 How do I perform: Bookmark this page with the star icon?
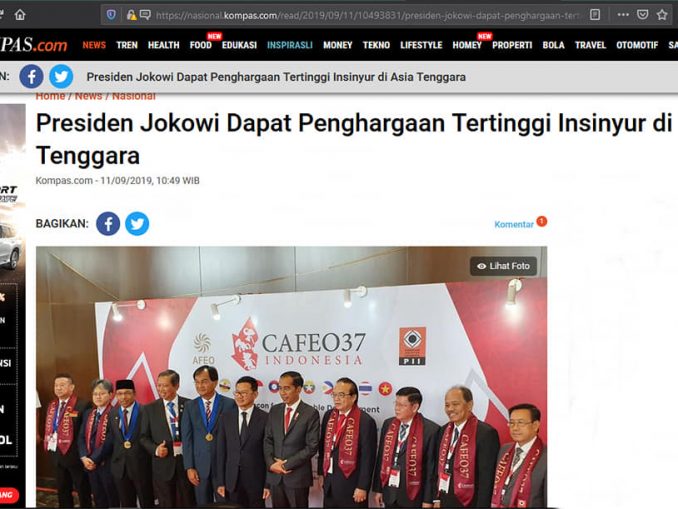point(662,15)
